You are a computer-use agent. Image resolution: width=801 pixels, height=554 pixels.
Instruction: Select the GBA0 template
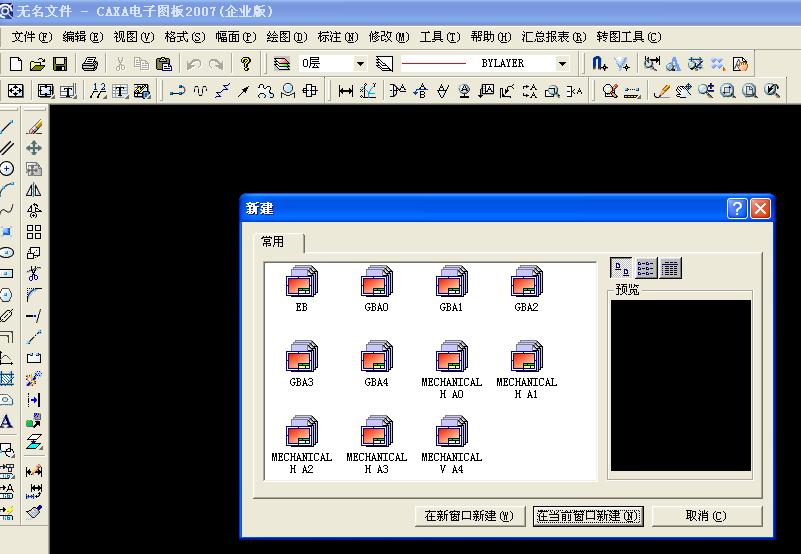pyautogui.click(x=376, y=288)
